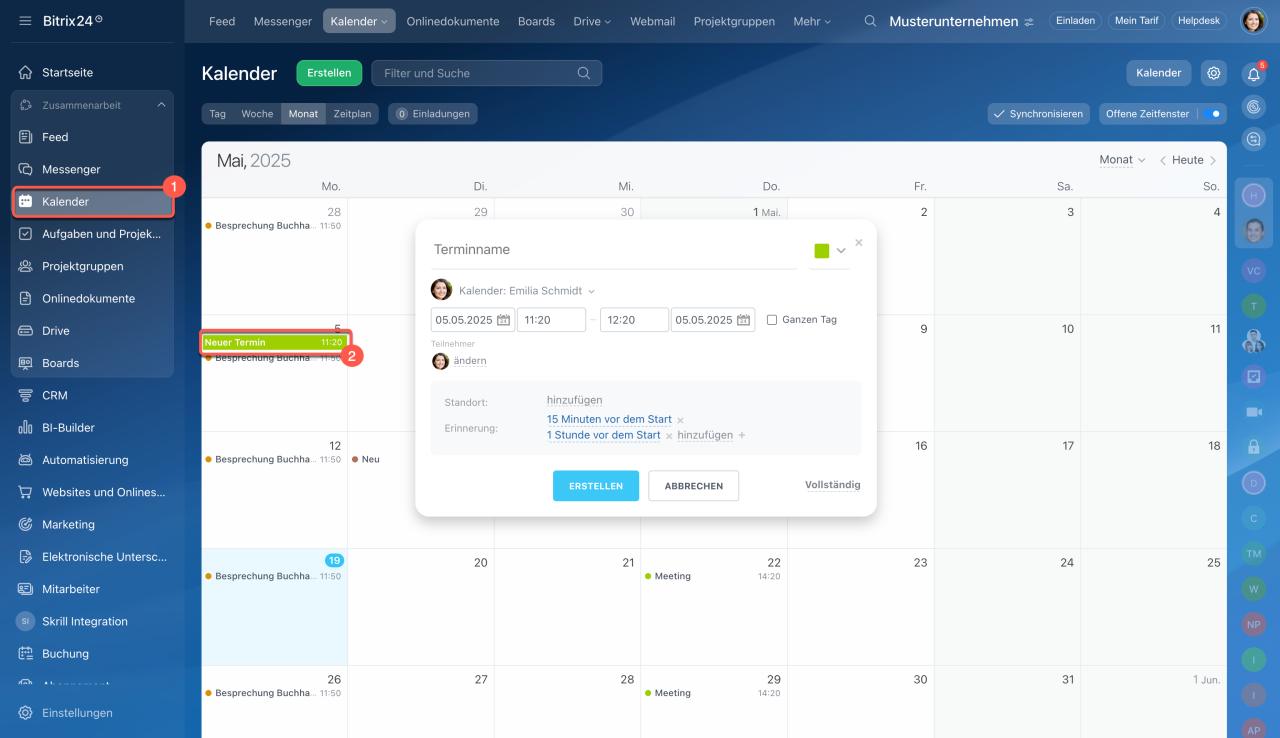Screen dimensions: 1280x738
Task: Check the Ganzen Tag checkbox
Action: pyautogui.click(x=771, y=320)
